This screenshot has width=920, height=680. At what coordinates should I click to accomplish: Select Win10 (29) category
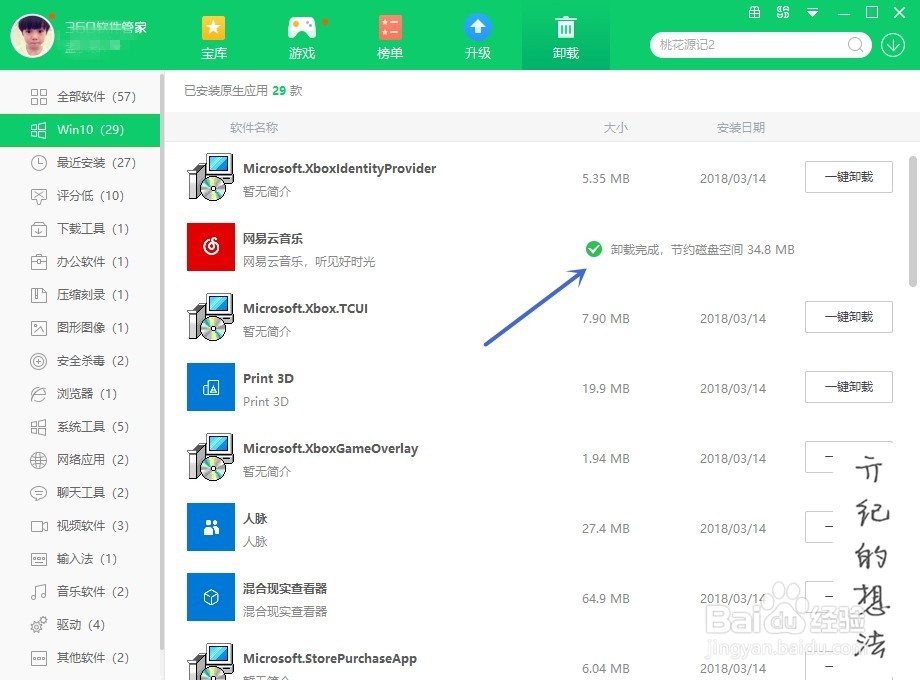pyautogui.click(x=80, y=130)
